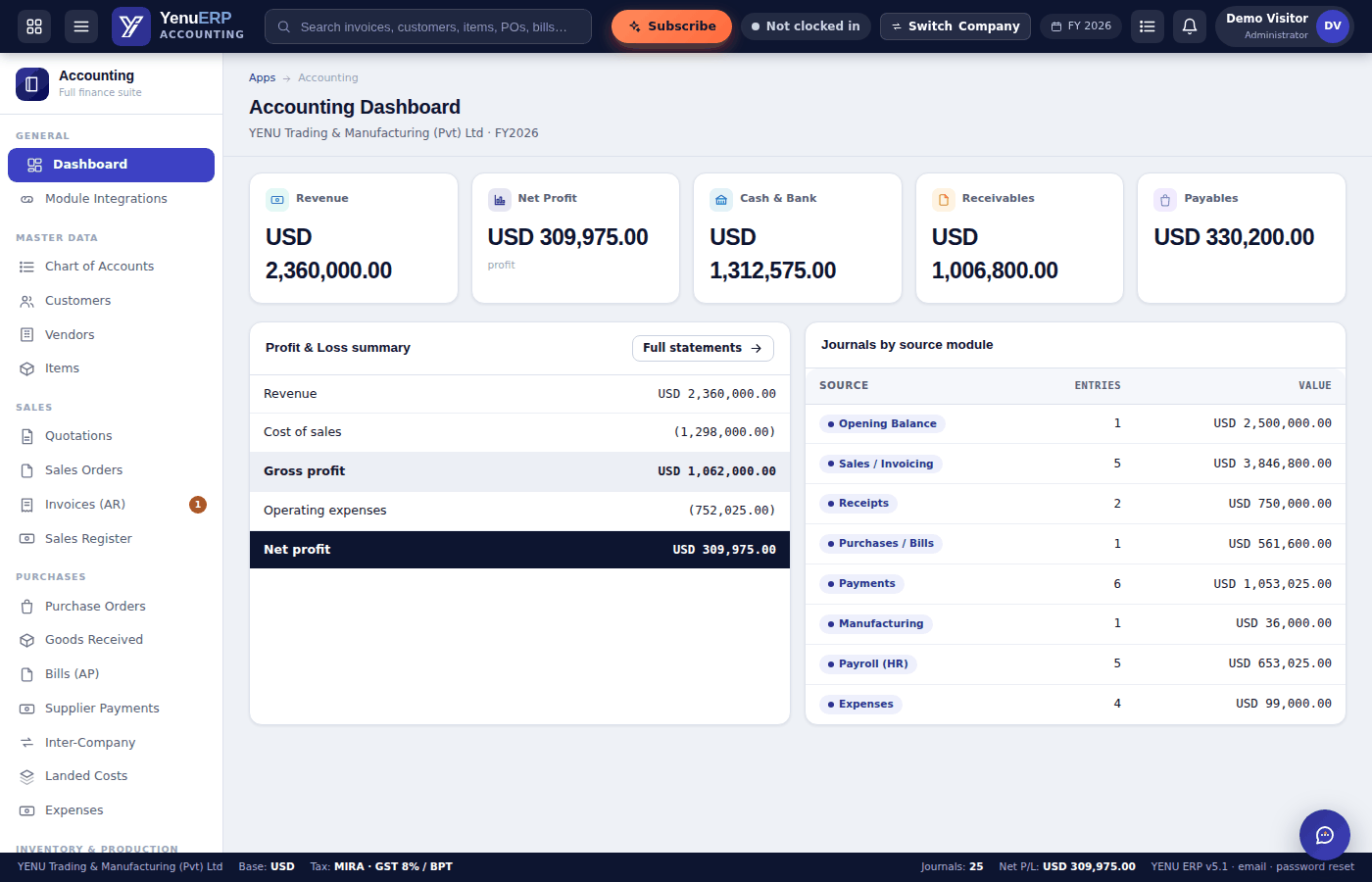Focus the global search field
This screenshot has height=882, width=1372.
[x=428, y=26]
